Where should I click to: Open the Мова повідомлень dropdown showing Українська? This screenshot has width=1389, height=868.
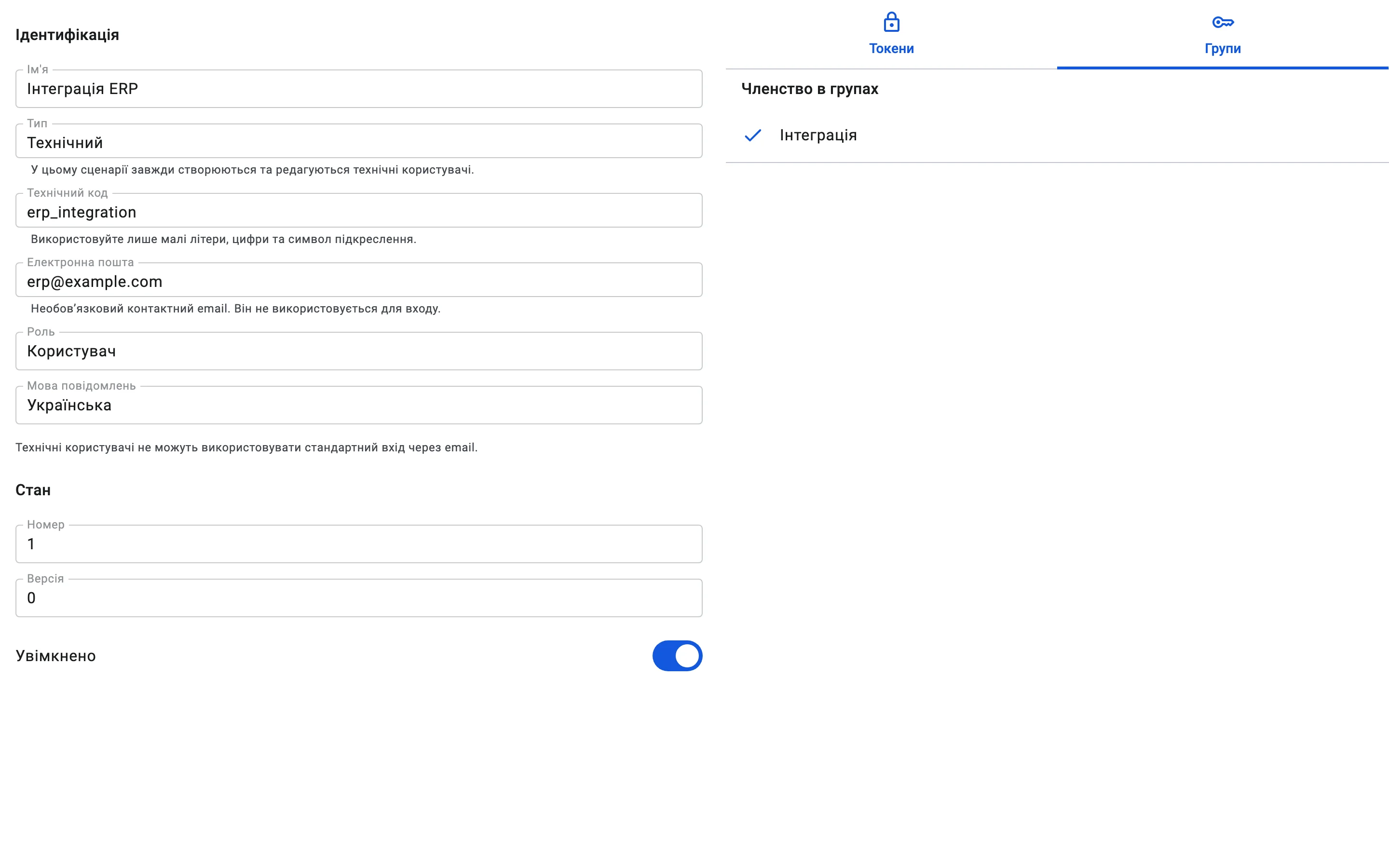pos(359,405)
